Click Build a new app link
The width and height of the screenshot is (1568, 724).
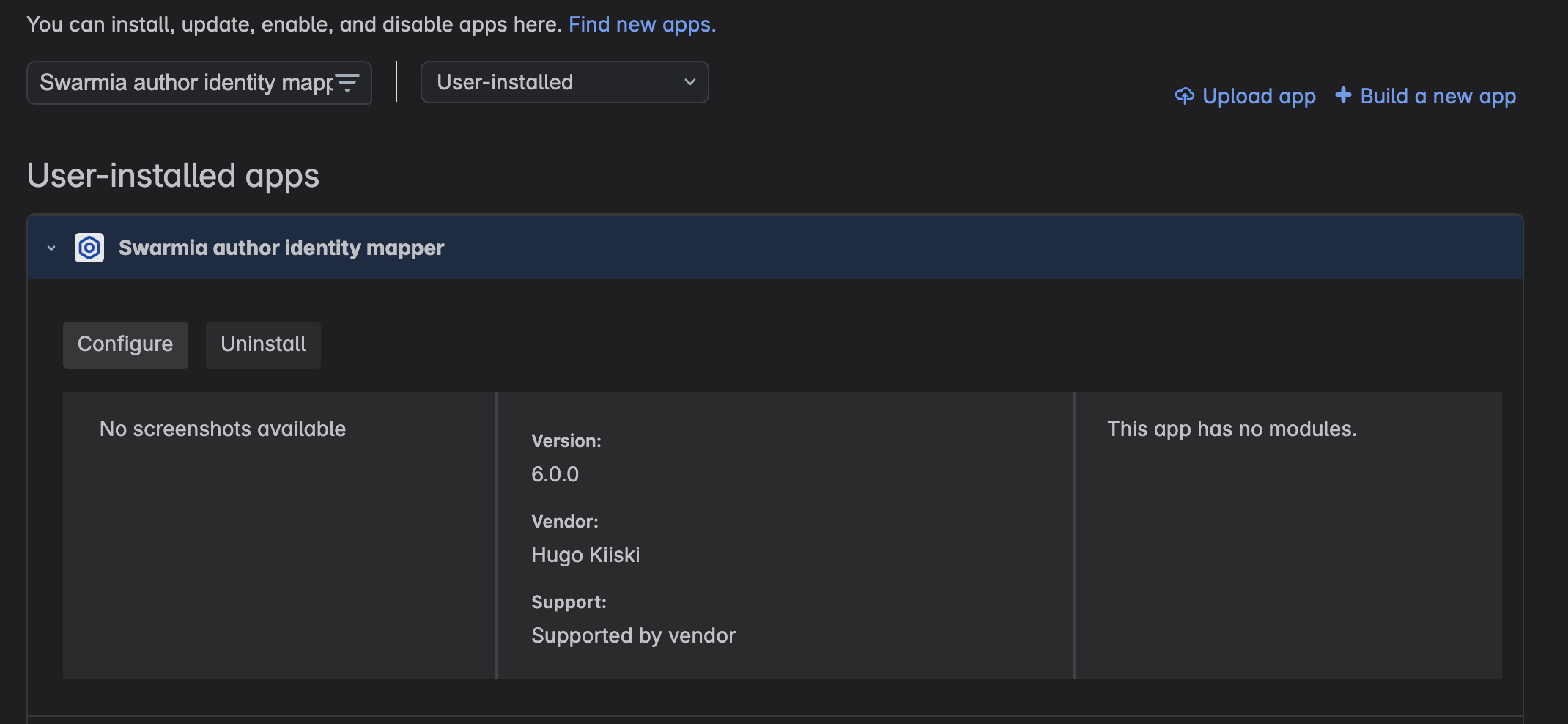click(1438, 96)
